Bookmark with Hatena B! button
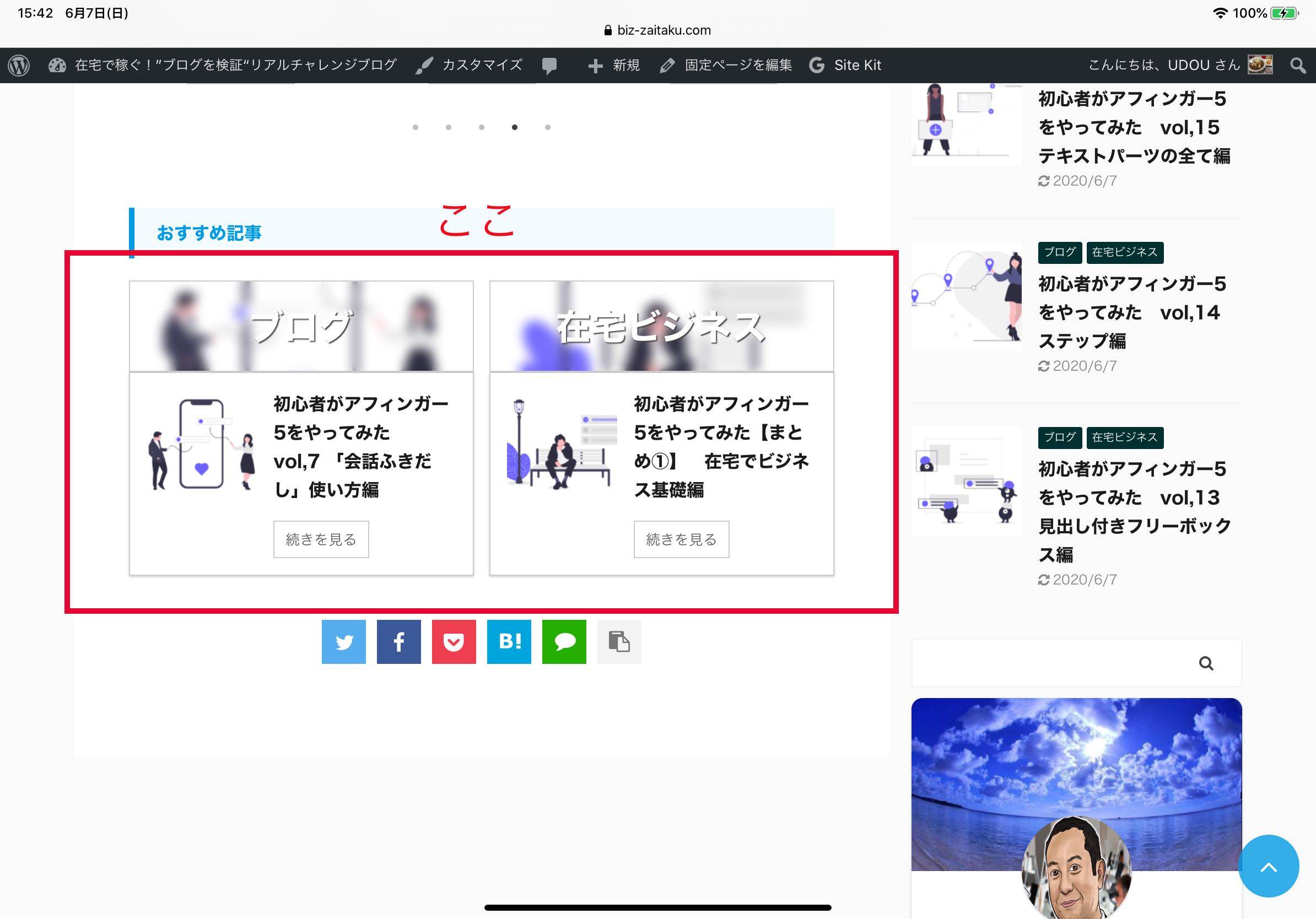The width and height of the screenshot is (1316, 919). pyautogui.click(x=510, y=642)
